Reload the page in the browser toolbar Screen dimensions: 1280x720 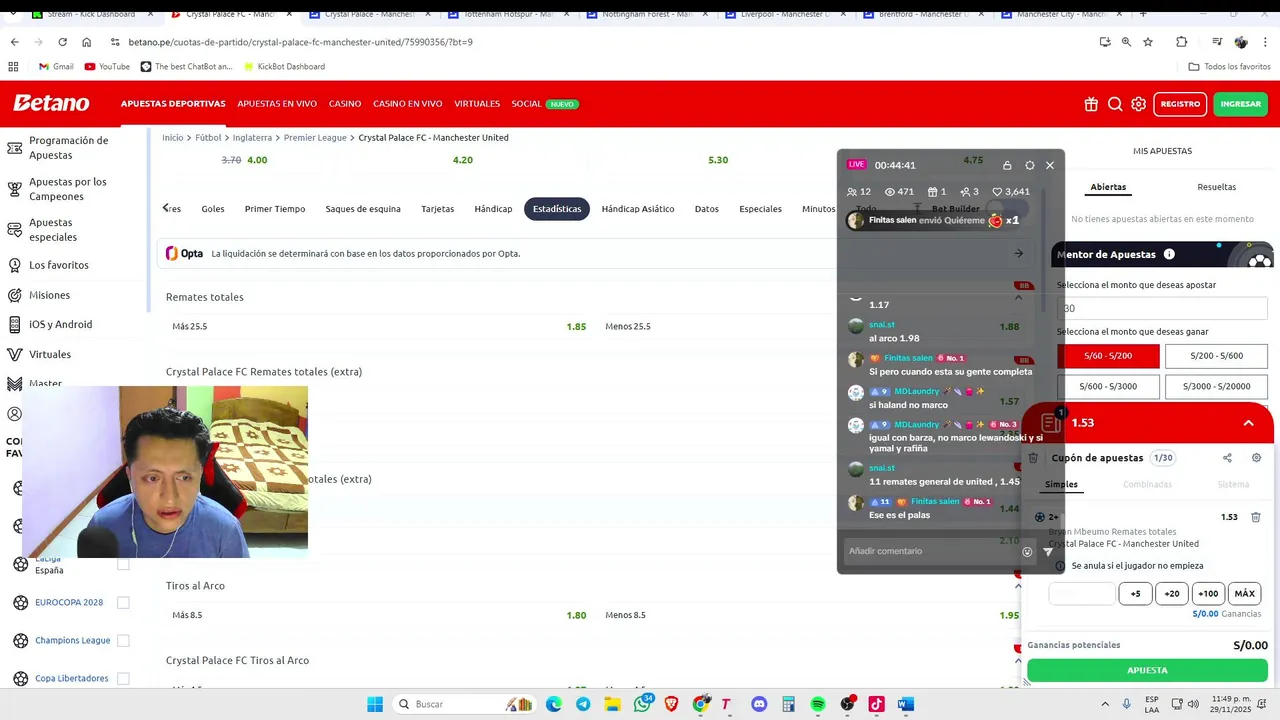tap(62, 42)
